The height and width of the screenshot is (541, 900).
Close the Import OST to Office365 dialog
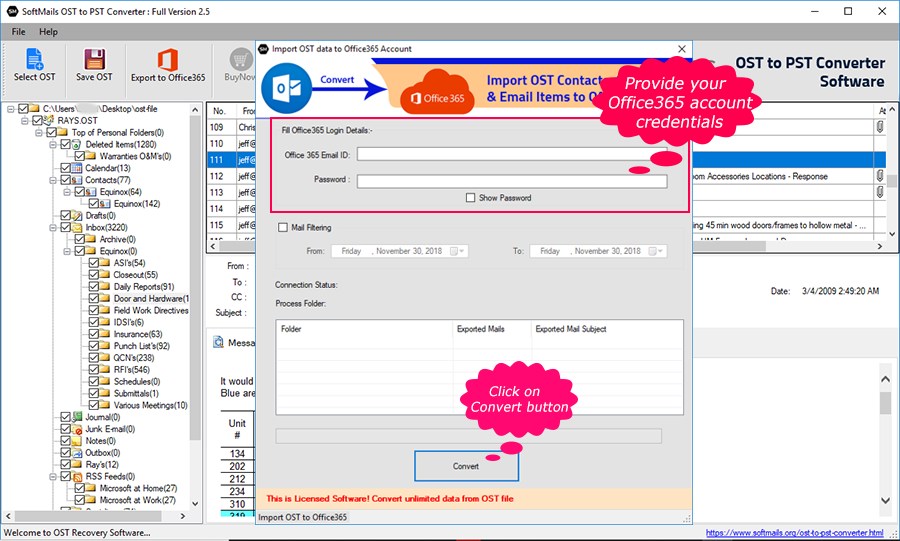[682, 49]
